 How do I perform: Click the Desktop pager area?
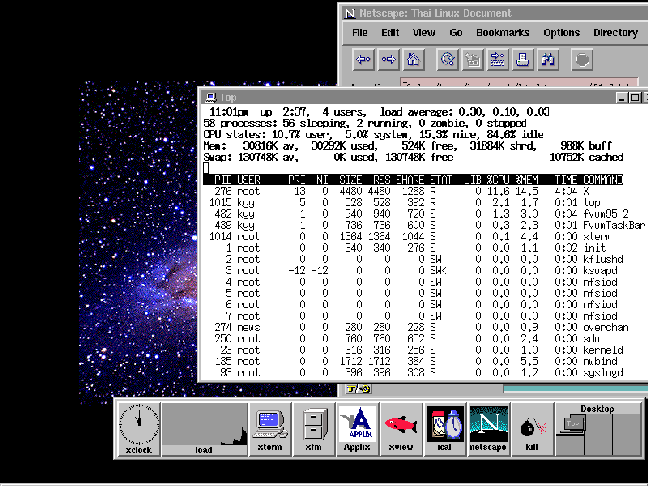(597, 433)
